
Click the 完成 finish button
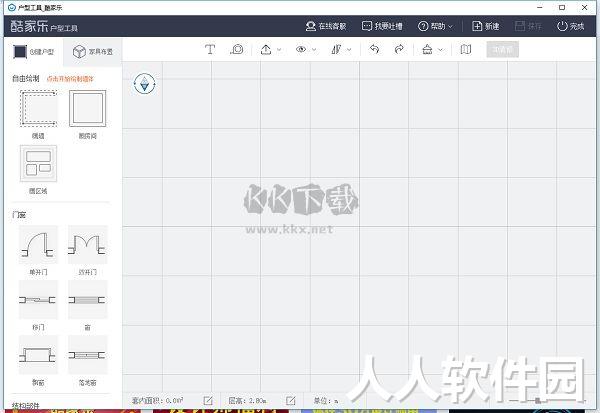(571, 26)
